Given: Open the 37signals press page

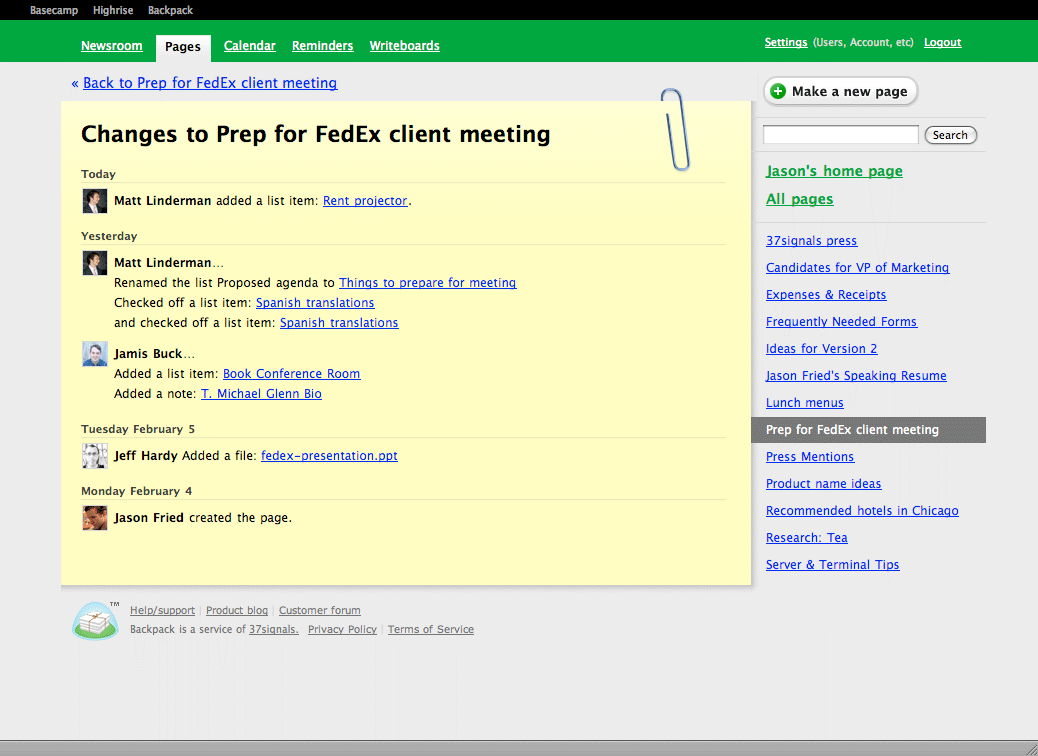Looking at the screenshot, I should point(812,241).
